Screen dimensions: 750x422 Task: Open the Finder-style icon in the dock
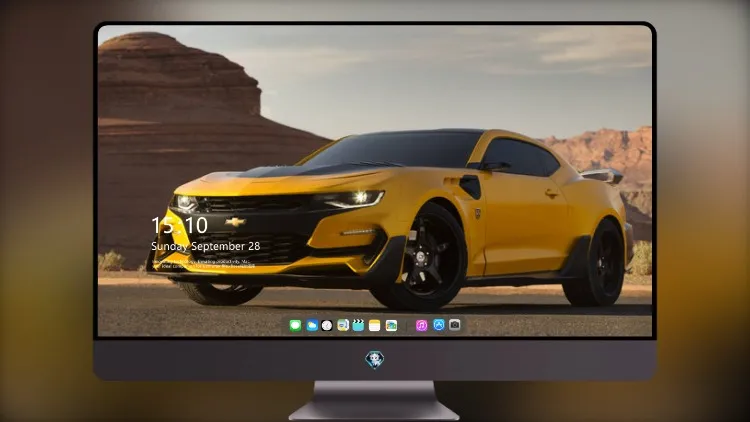point(342,325)
